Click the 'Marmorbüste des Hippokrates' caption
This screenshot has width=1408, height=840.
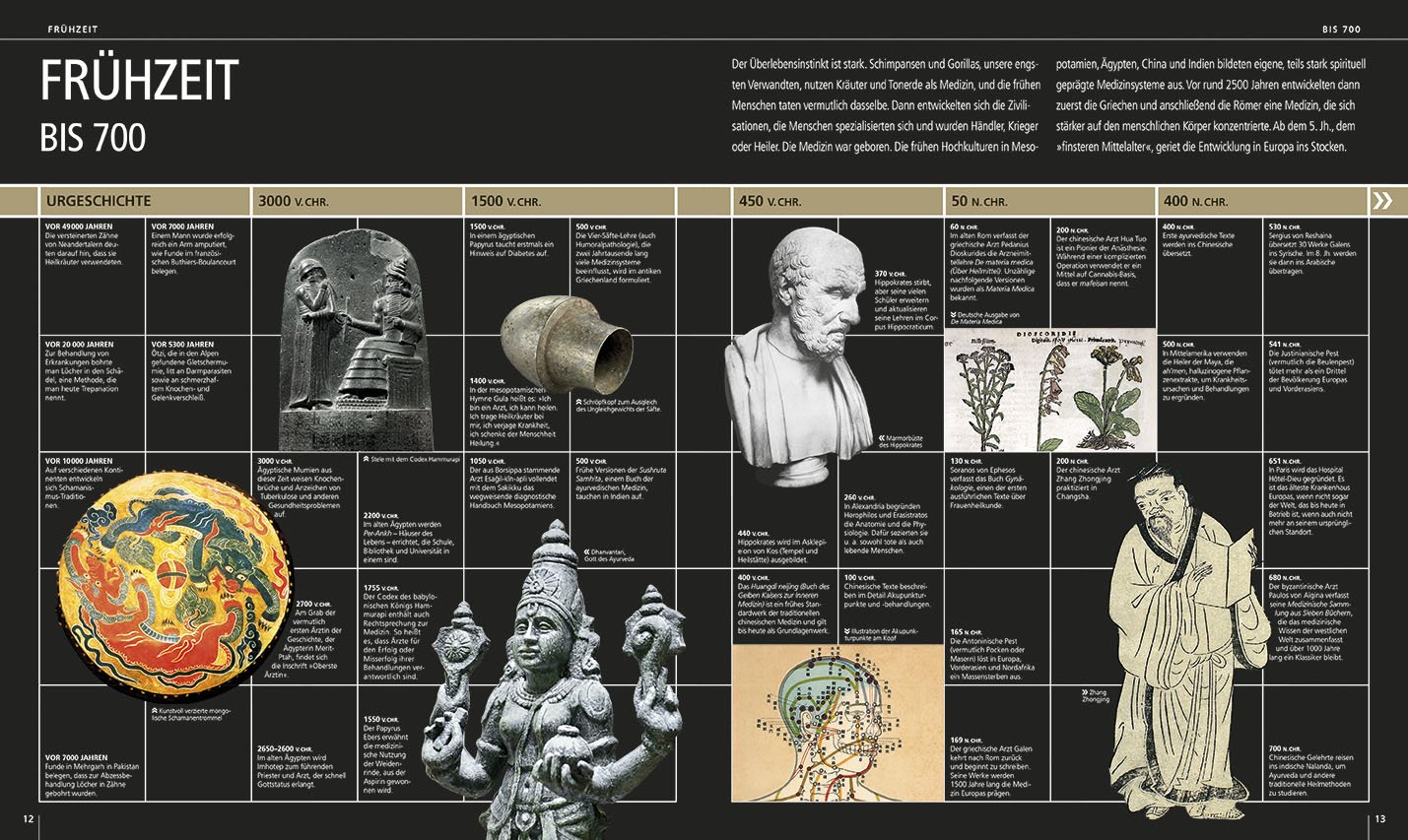pos(902,441)
